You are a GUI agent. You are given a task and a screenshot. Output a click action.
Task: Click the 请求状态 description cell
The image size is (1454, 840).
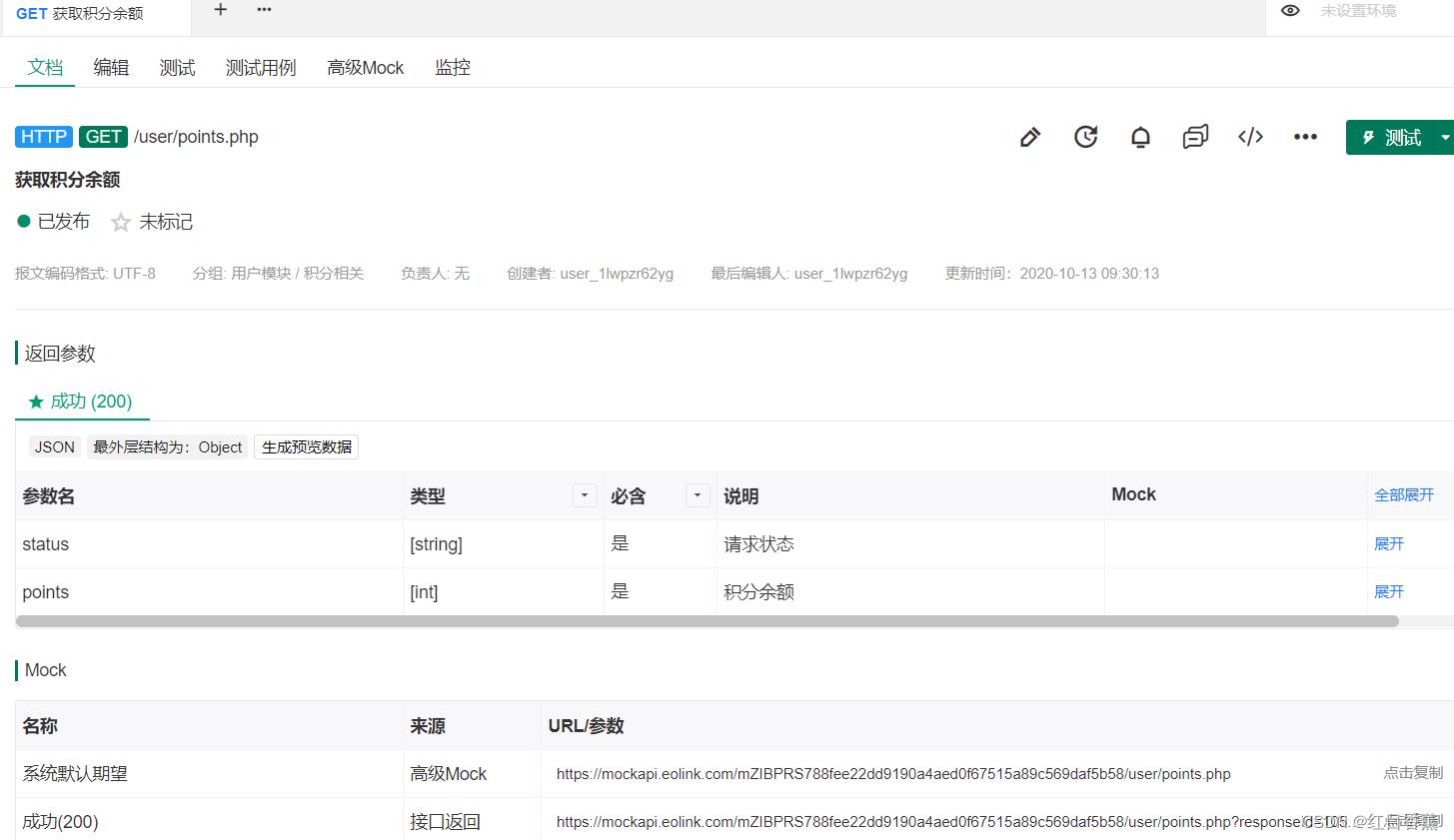[x=910, y=544]
